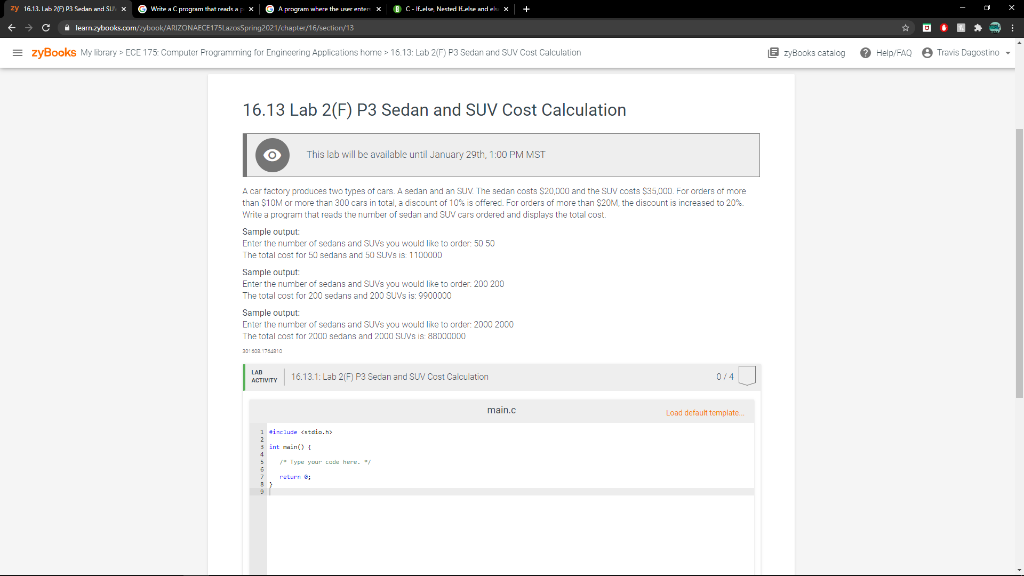Viewport: 1024px width, 576px height.
Task: Click the user account avatar icon
Action: (x=927, y=53)
